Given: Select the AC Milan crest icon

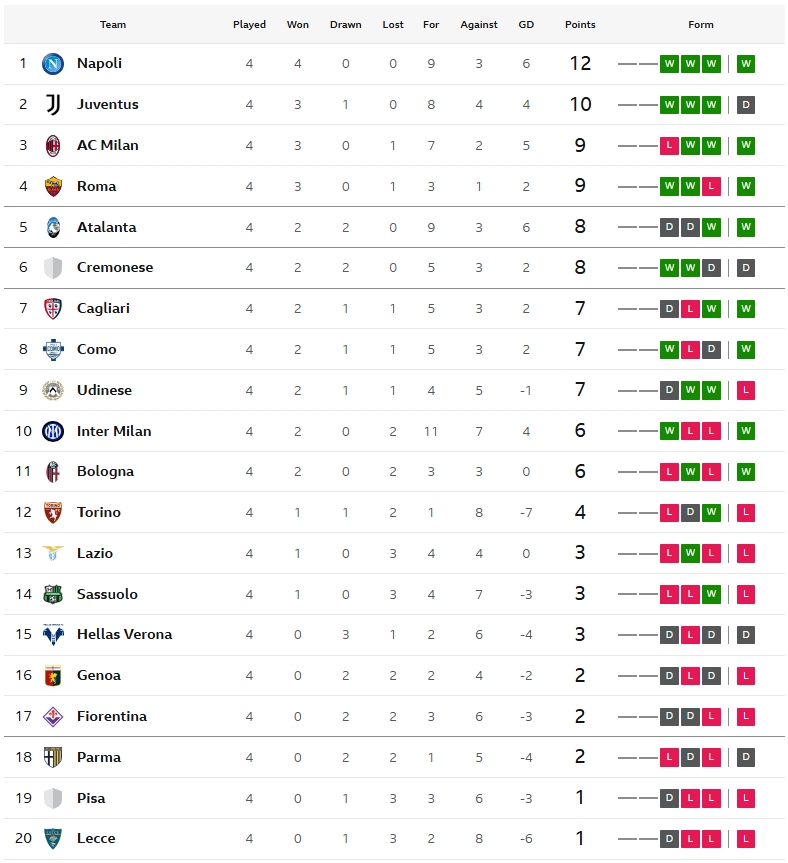Looking at the screenshot, I should [53, 145].
